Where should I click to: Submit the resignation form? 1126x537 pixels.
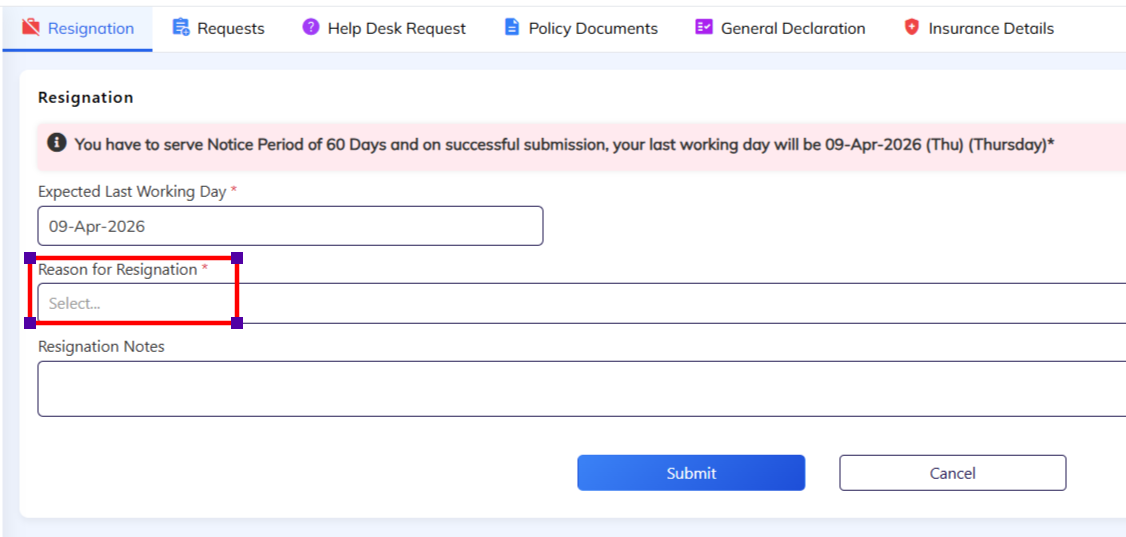click(x=691, y=473)
